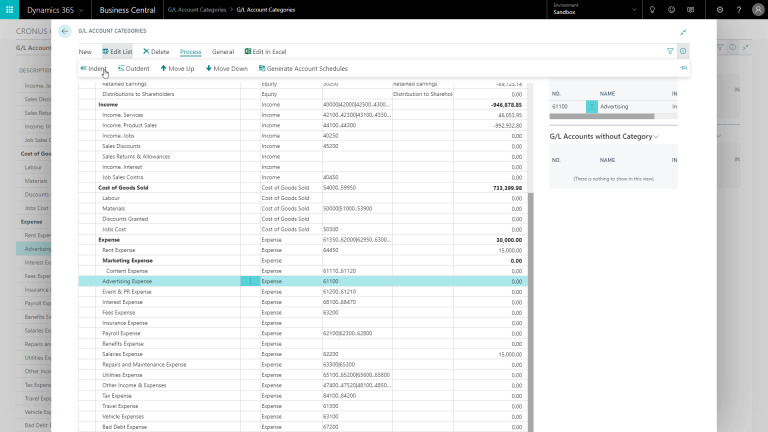Open the app launcher waffle icon

click(9, 9)
